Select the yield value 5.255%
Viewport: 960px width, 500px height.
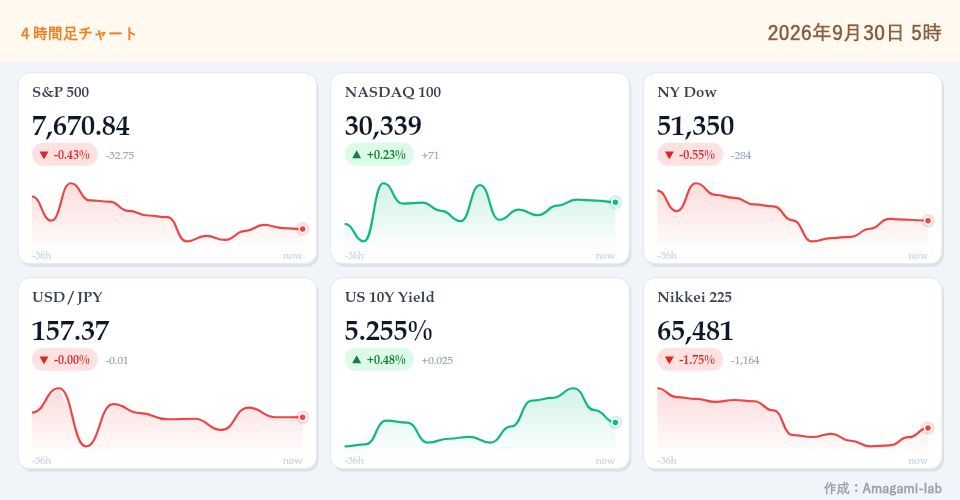[x=389, y=331]
